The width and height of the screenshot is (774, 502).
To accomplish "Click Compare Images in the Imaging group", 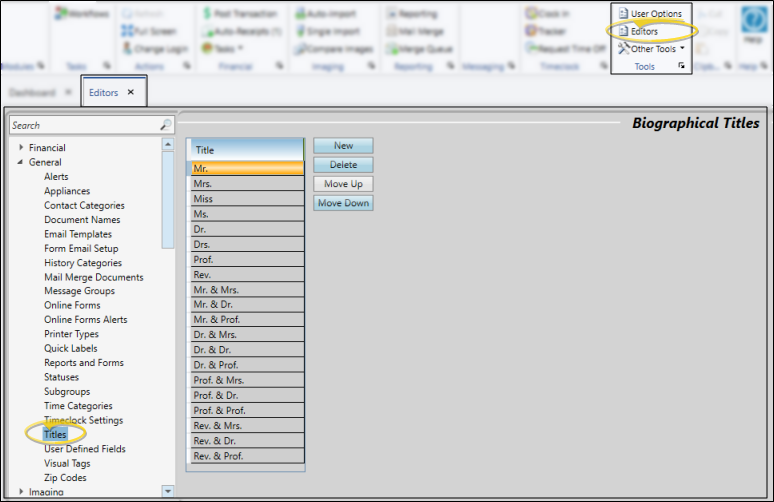I will (330, 47).
